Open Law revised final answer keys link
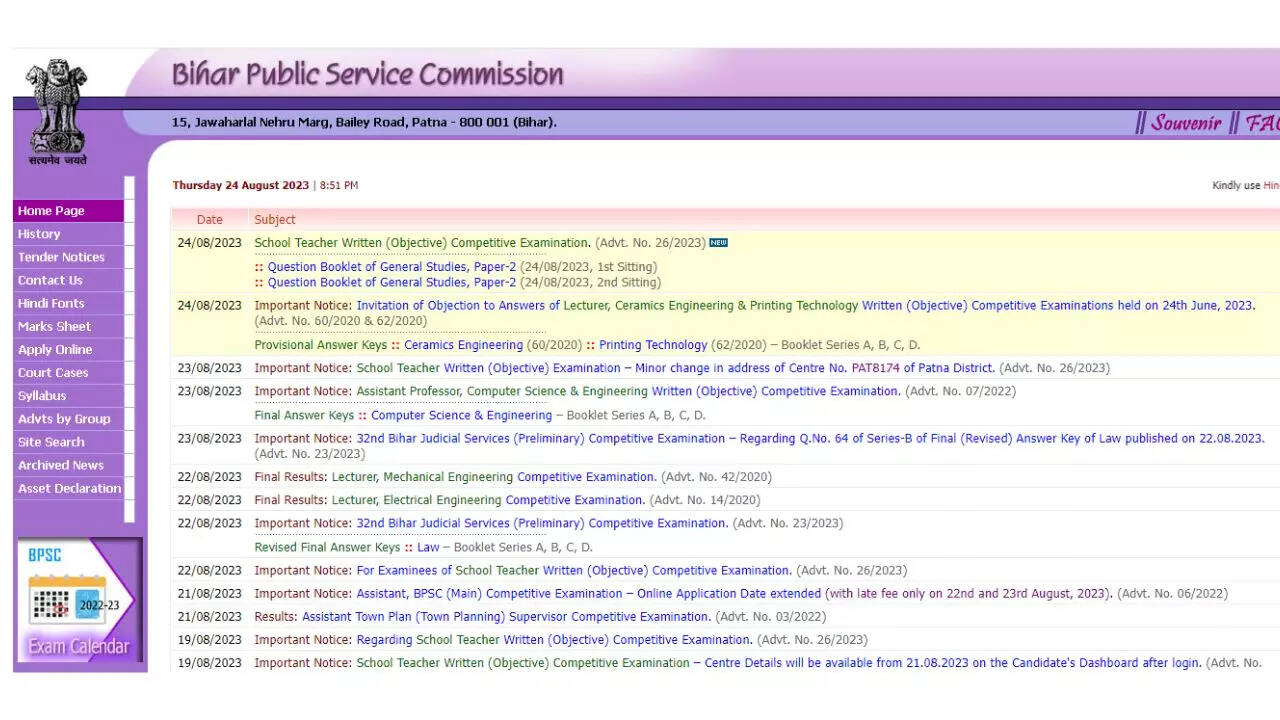 (x=428, y=547)
